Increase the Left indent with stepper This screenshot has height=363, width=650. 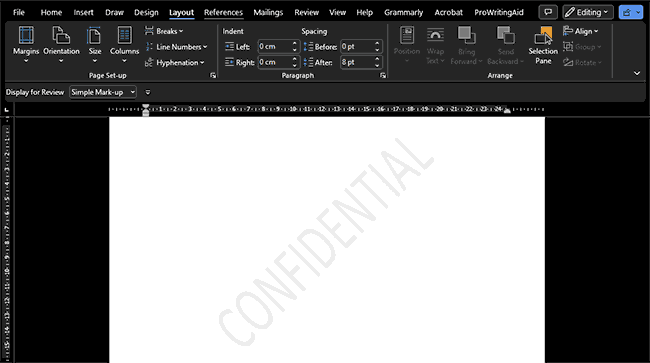[x=294, y=44]
